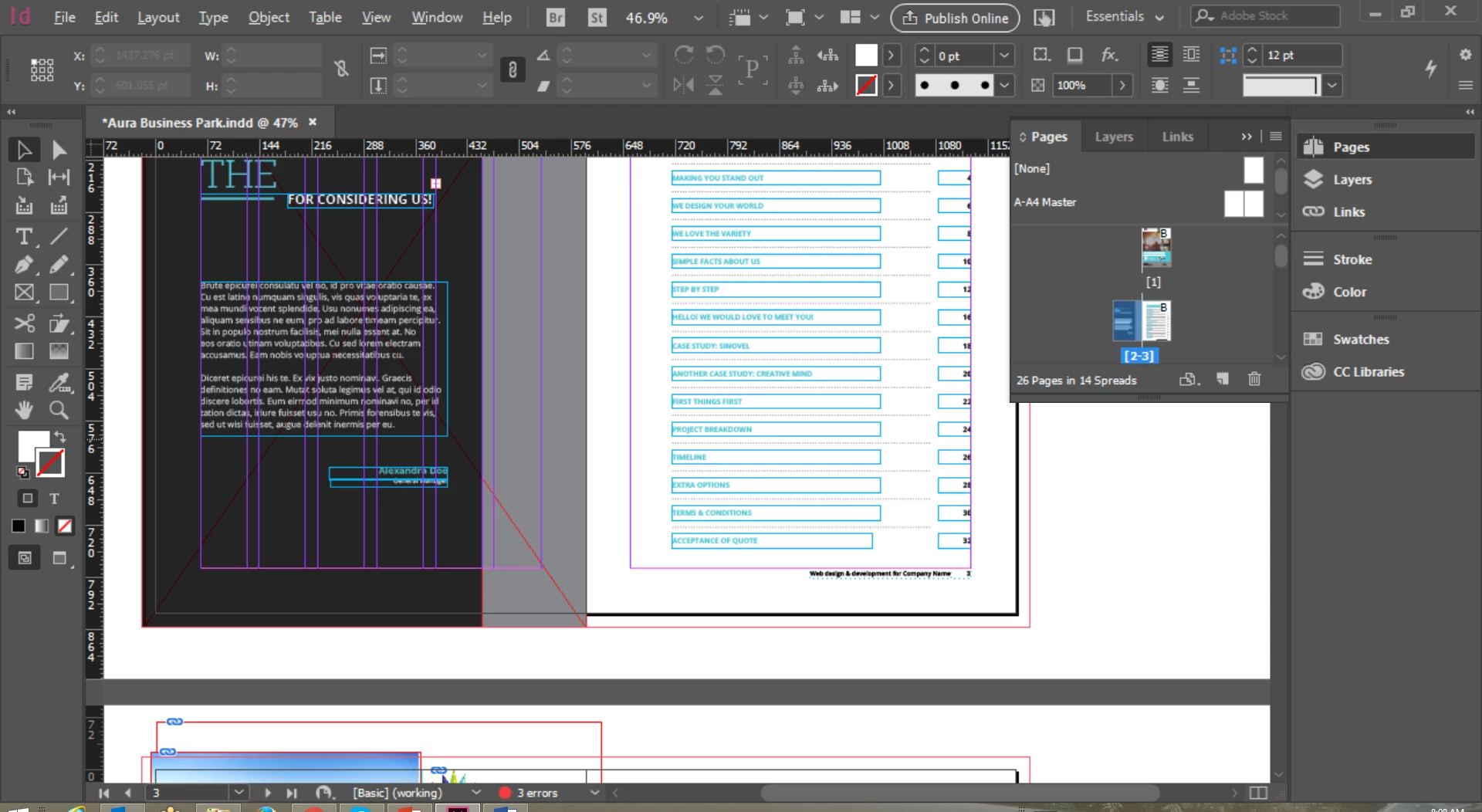Switch to the Layers tab
Viewport: 1482px width, 812px height.
[1114, 137]
